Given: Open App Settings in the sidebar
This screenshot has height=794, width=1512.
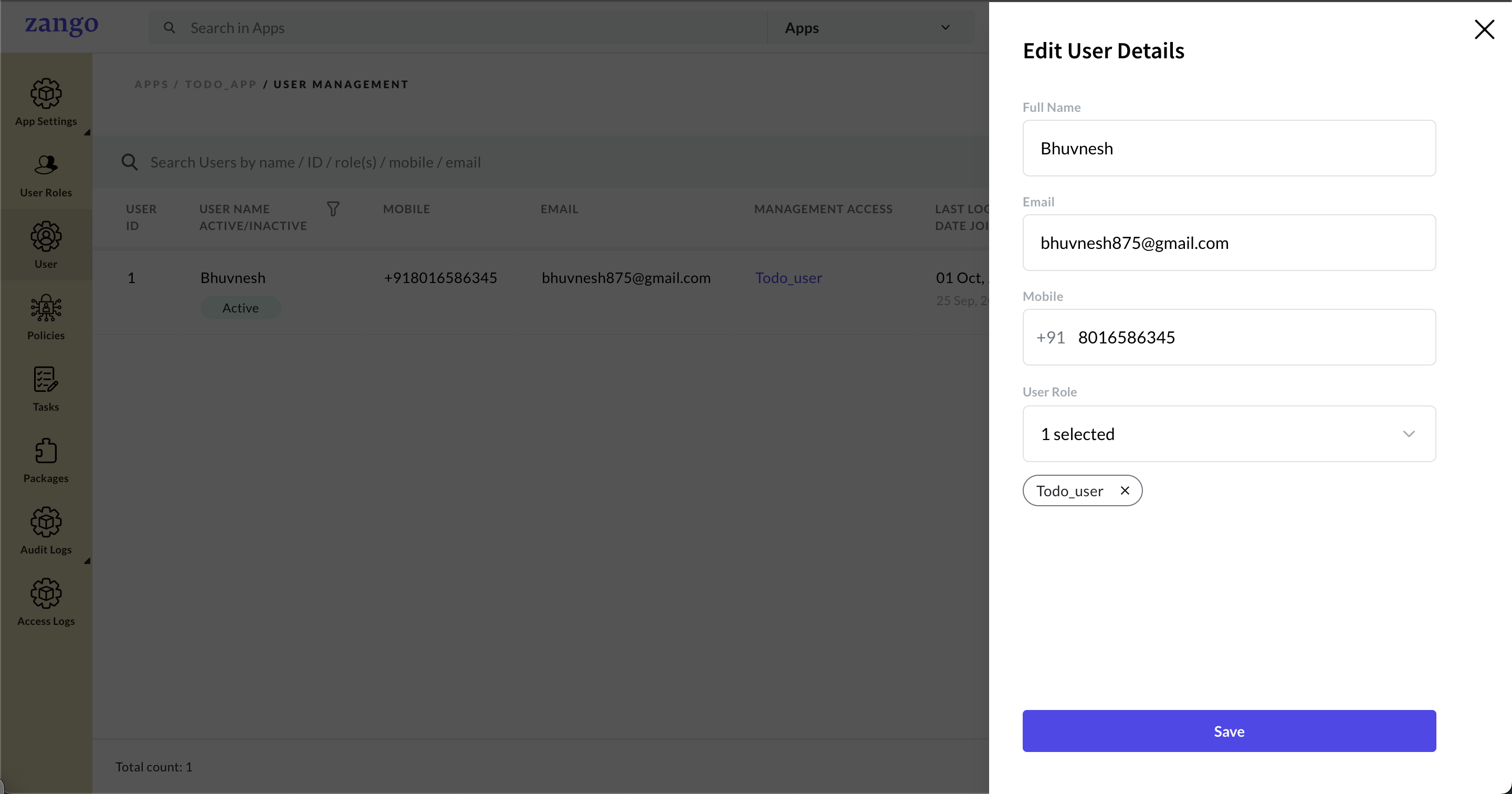Looking at the screenshot, I should point(46,103).
